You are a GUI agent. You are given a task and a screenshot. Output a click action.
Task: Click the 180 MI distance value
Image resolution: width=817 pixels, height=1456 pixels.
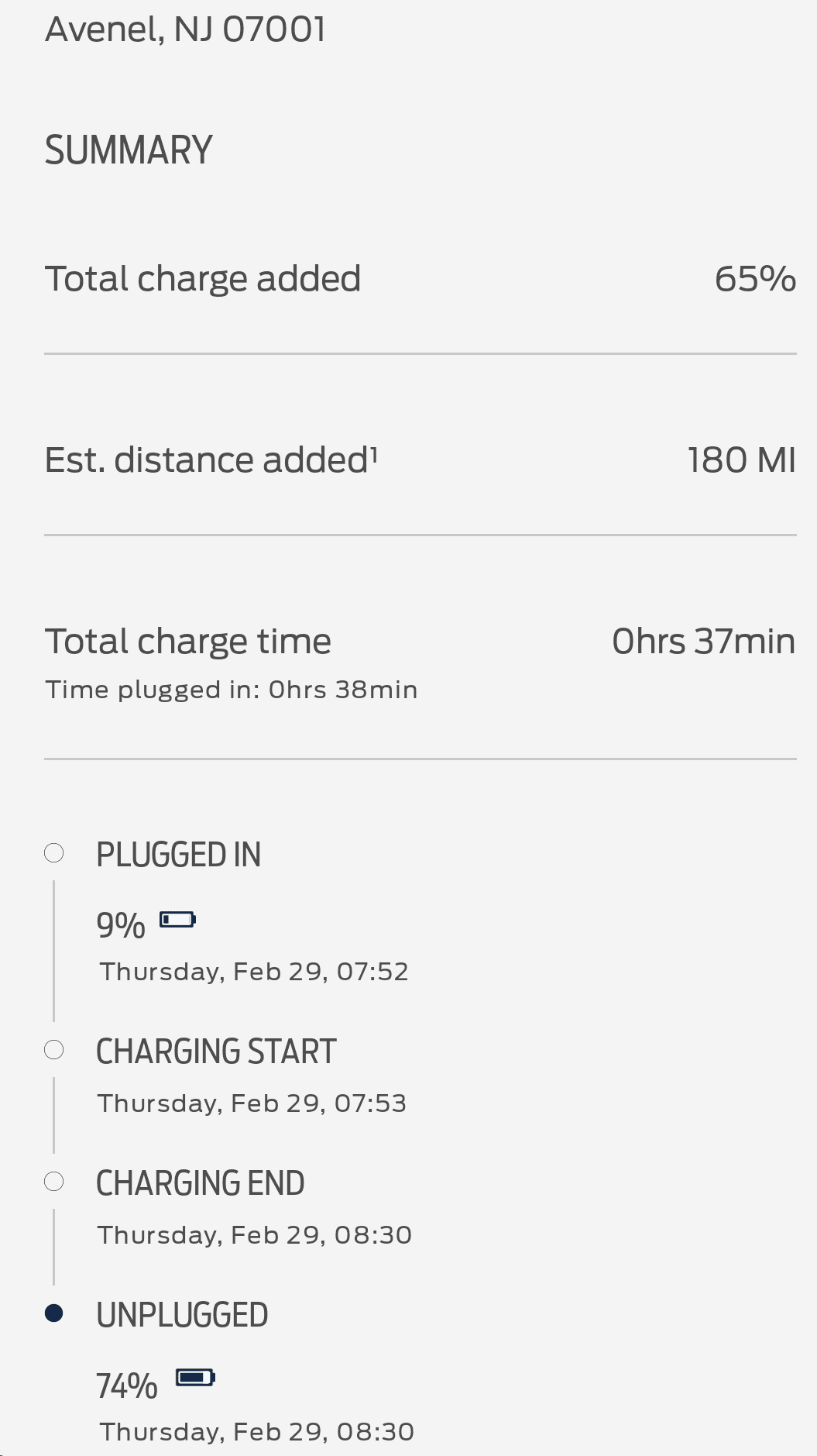tap(741, 460)
